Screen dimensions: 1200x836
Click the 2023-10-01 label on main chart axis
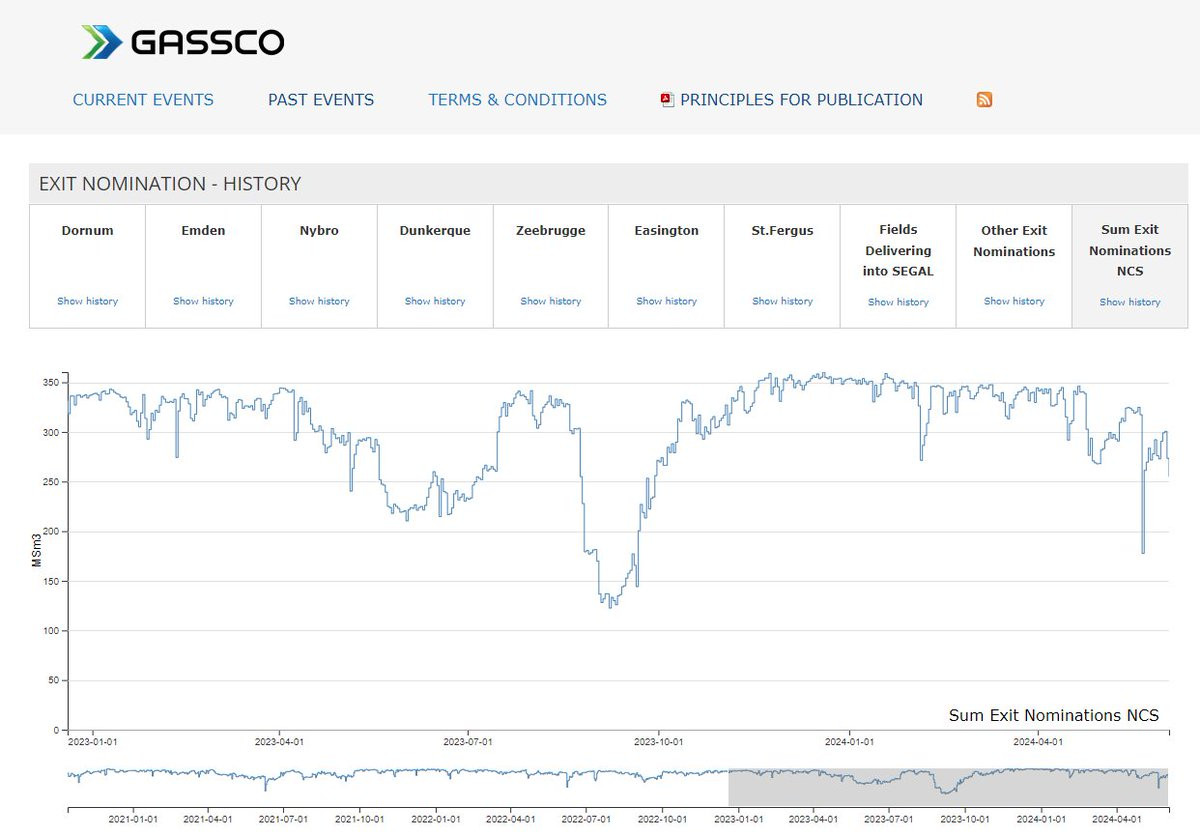click(x=659, y=742)
